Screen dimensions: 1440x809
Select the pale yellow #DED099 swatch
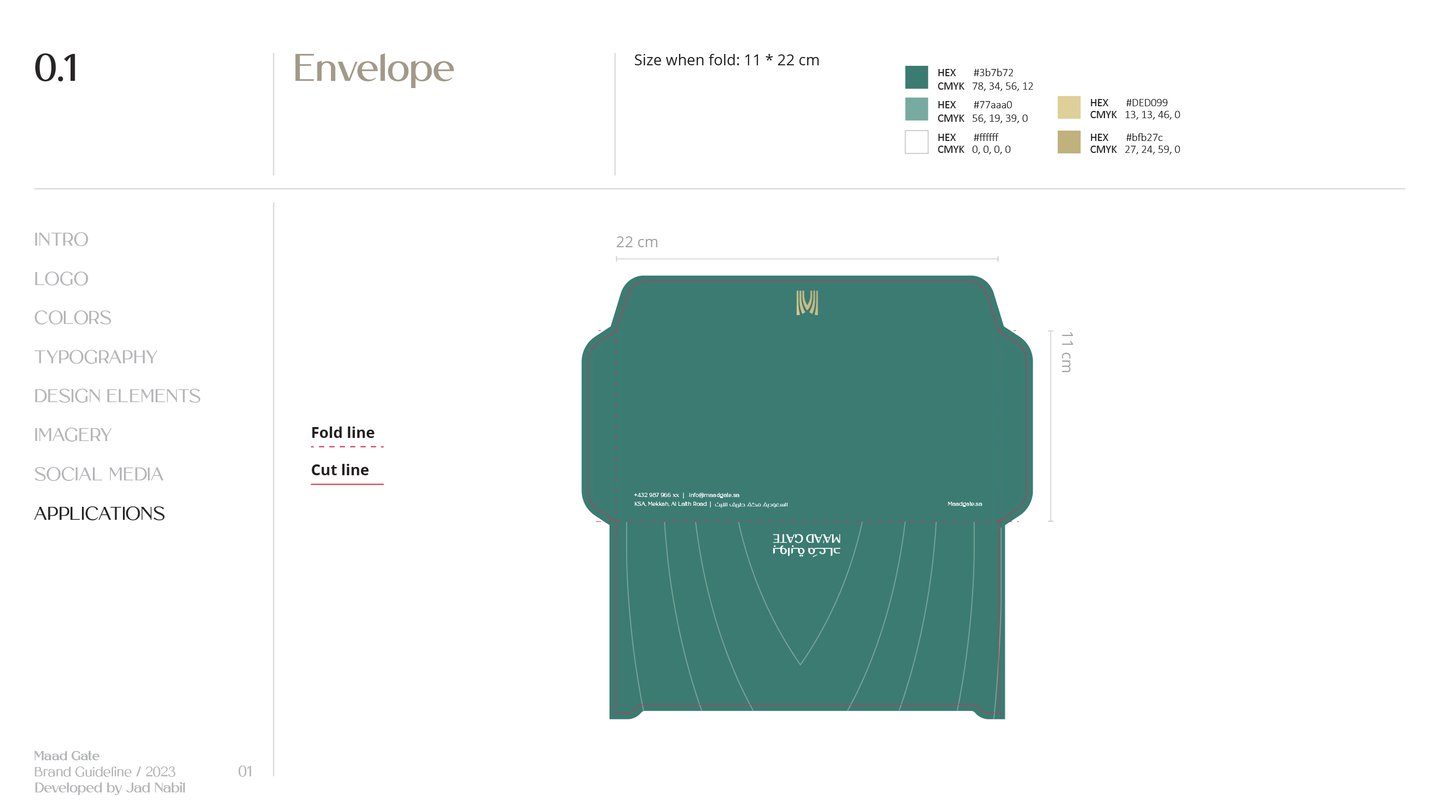point(1069,108)
